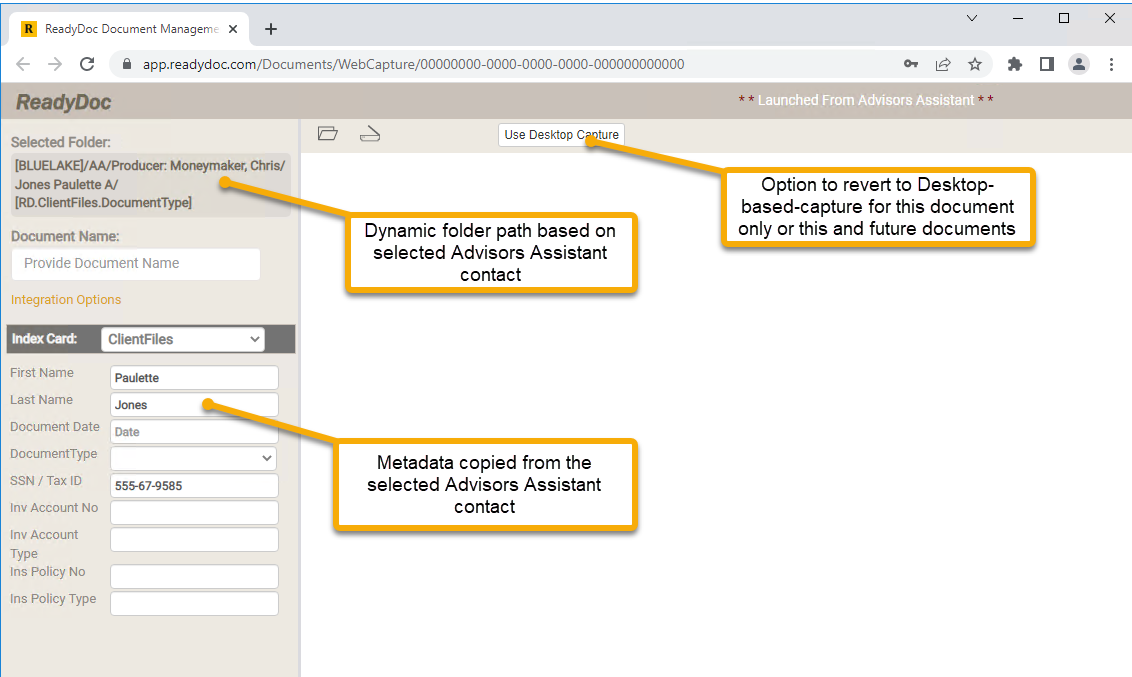This screenshot has width=1132, height=677.
Task: Reload the ReadyDoc page
Action: (87, 64)
